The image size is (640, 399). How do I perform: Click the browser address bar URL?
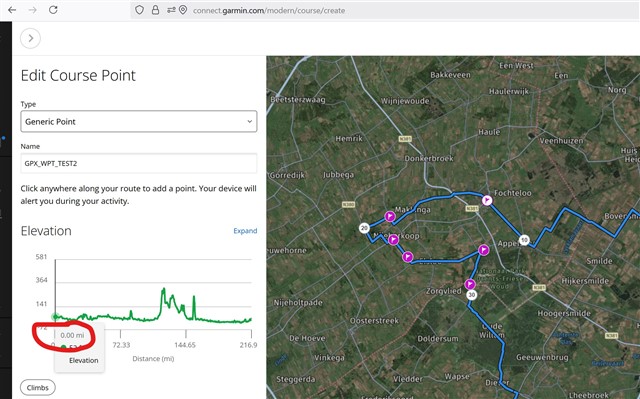click(269, 11)
